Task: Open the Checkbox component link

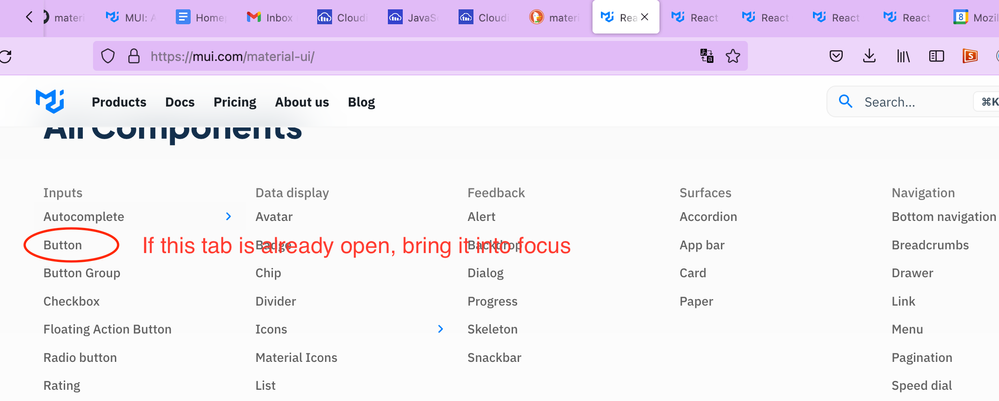Action: pyautogui.click(x=71, y=301)
